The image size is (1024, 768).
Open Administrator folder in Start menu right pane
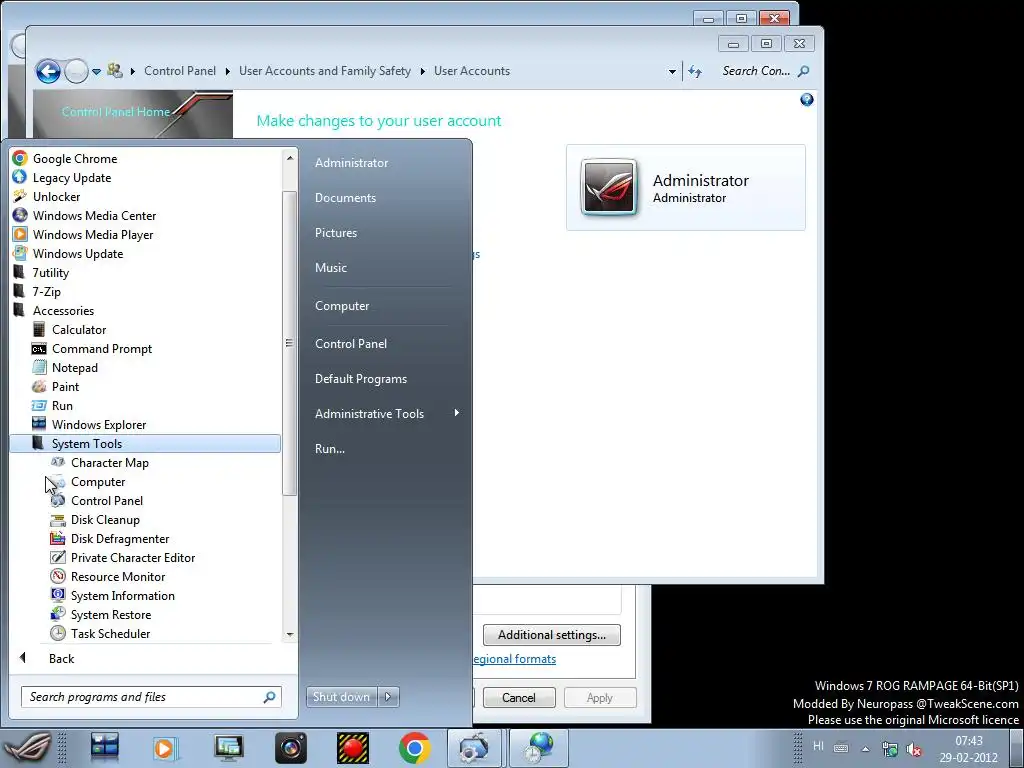(x=351, y=163)
